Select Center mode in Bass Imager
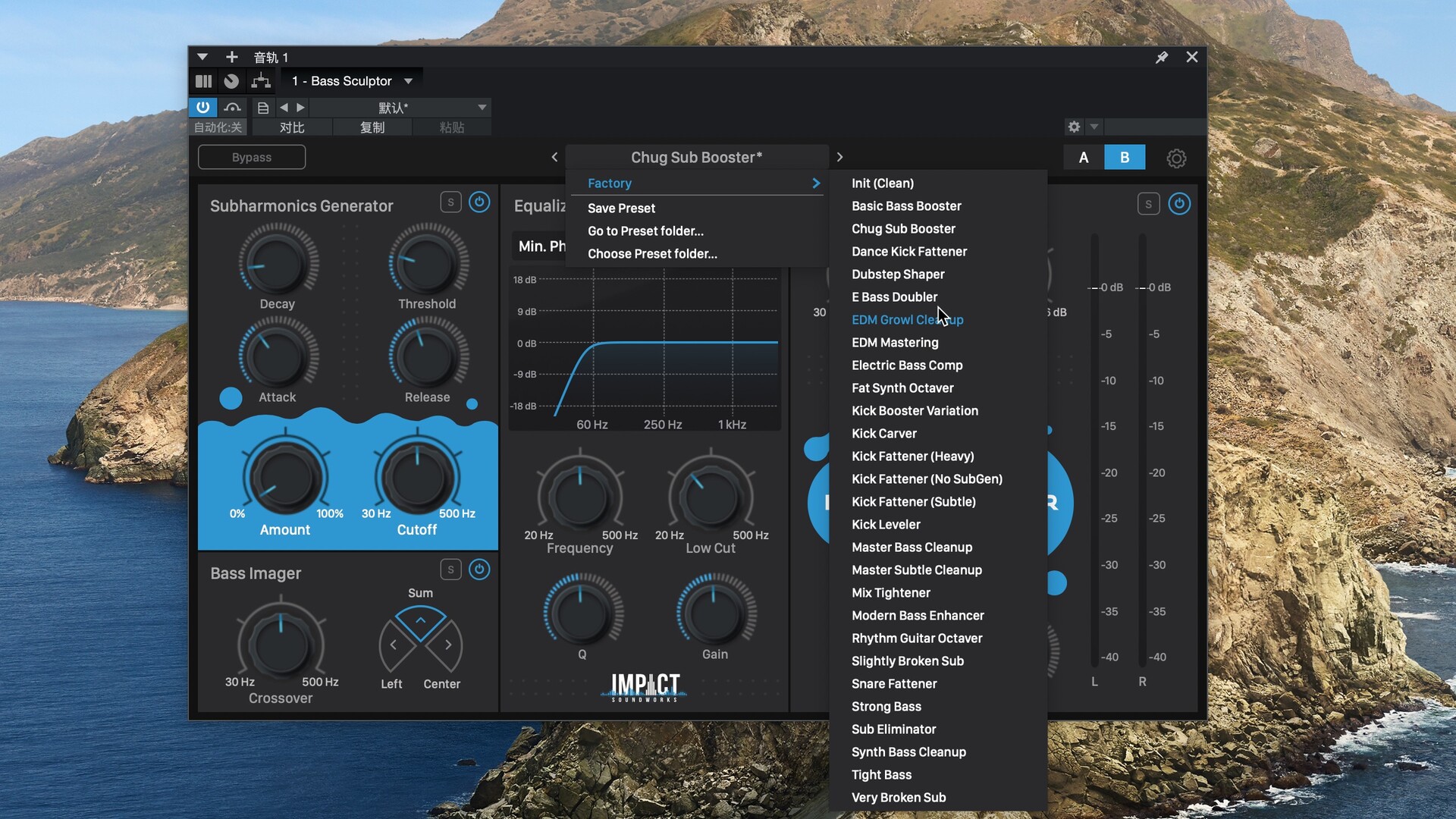Image resolution: width=1456 pixels, height=819 pixels. (x=446, y=645)
